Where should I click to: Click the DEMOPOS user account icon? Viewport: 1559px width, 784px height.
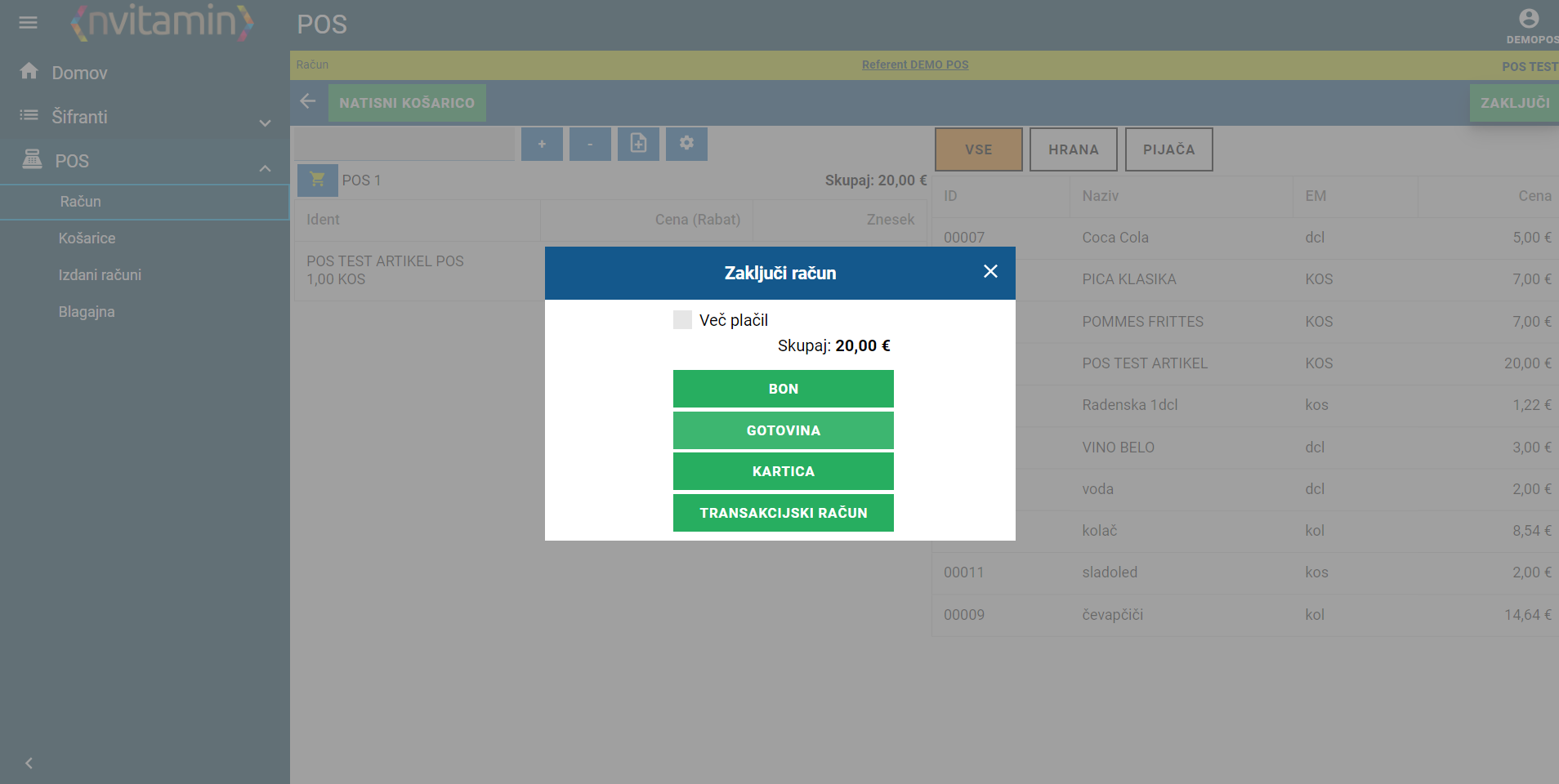(1529, 18)
